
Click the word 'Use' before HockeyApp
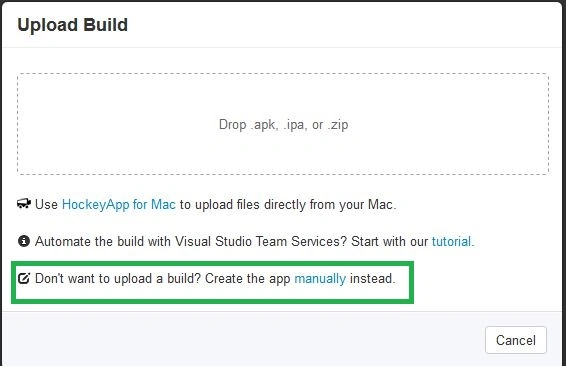click(x=46, y=204)
